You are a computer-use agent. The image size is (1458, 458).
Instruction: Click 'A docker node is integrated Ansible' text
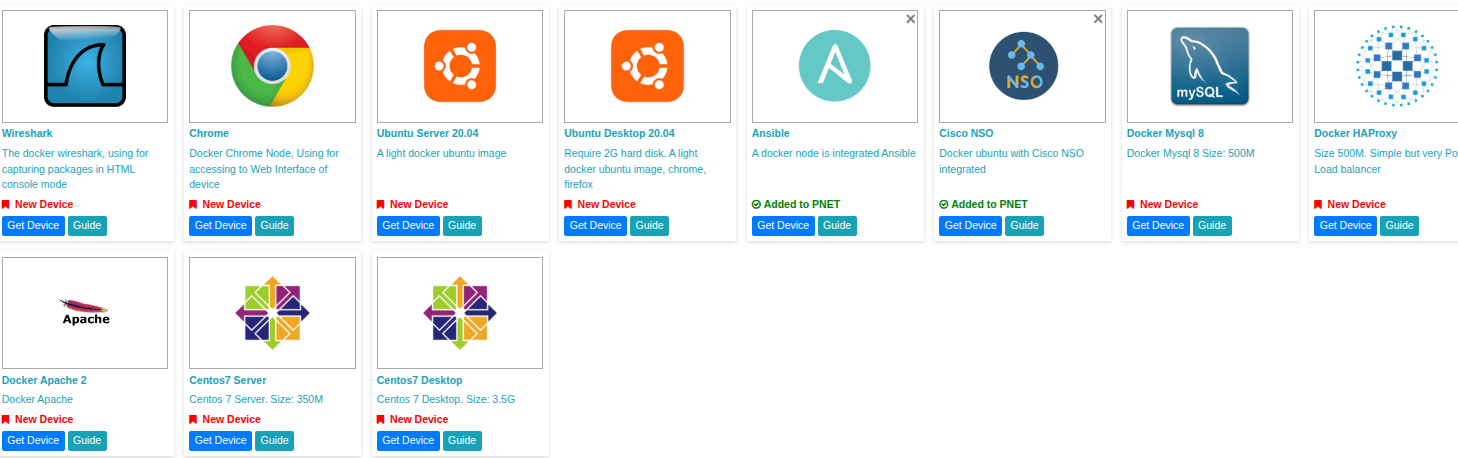pos(834,153)
